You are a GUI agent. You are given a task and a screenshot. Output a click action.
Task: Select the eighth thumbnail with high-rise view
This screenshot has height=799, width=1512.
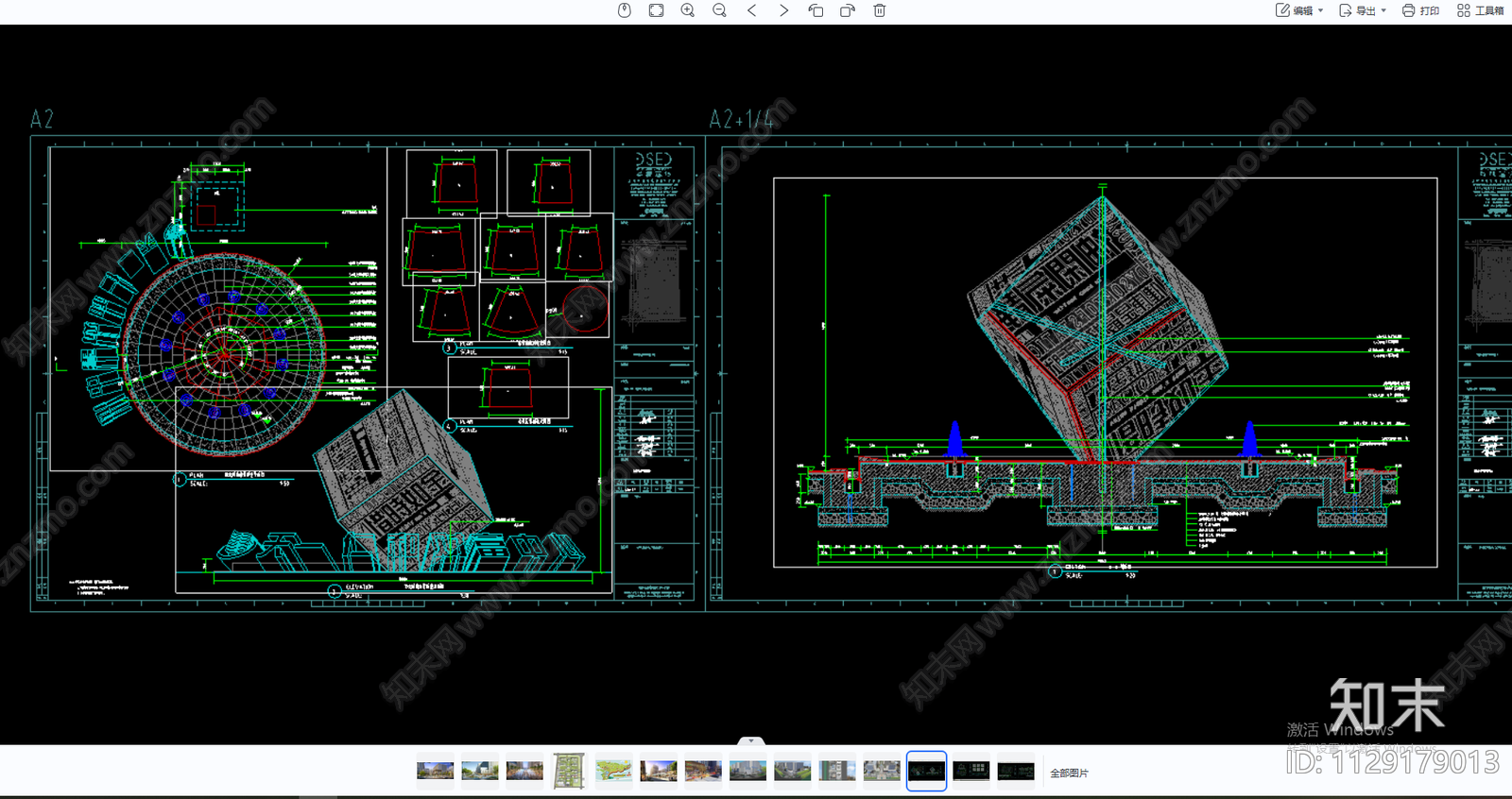(x=747, y=772)
